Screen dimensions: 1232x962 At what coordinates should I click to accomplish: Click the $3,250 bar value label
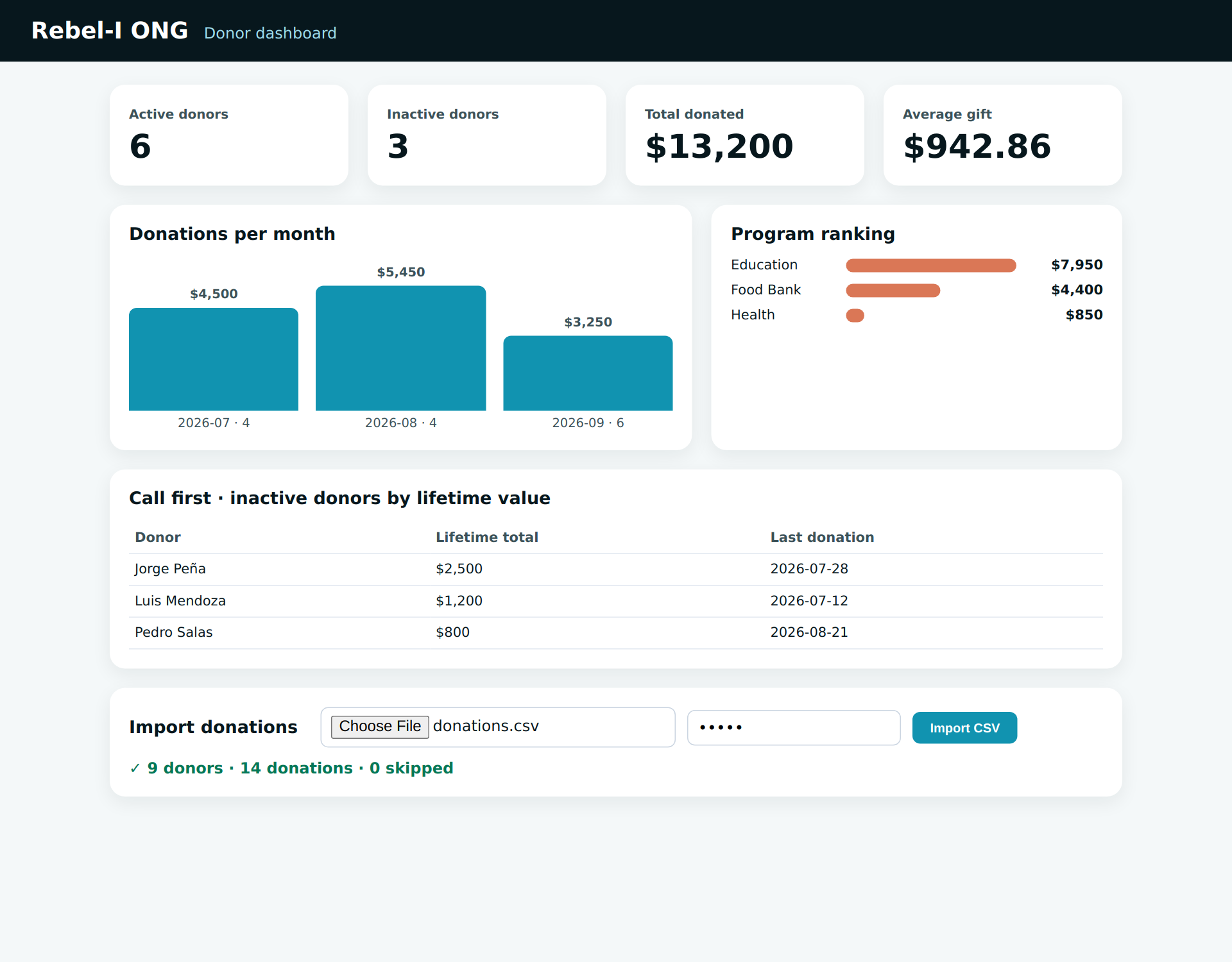pos(588,322)
